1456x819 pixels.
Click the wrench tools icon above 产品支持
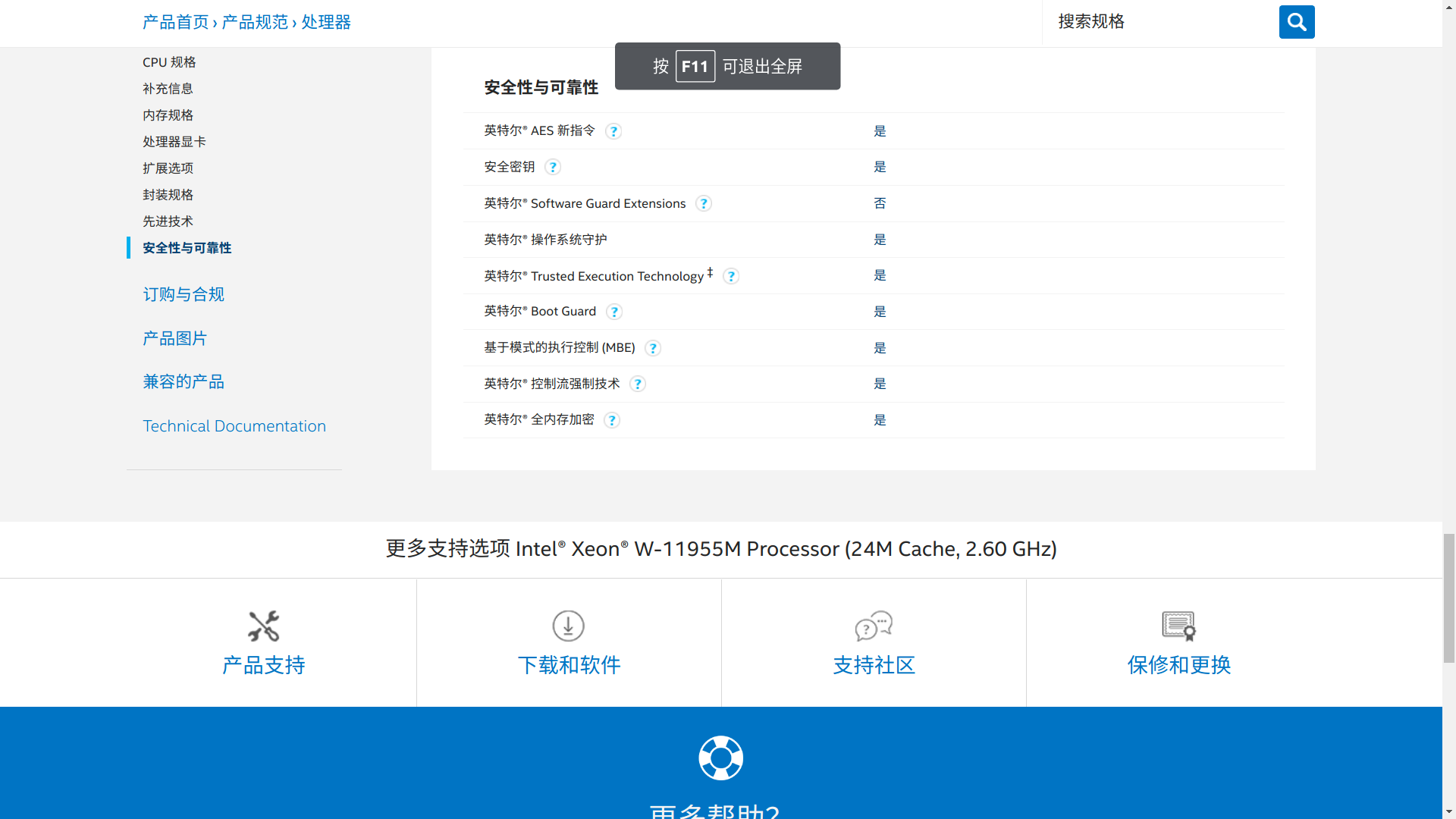264,626
